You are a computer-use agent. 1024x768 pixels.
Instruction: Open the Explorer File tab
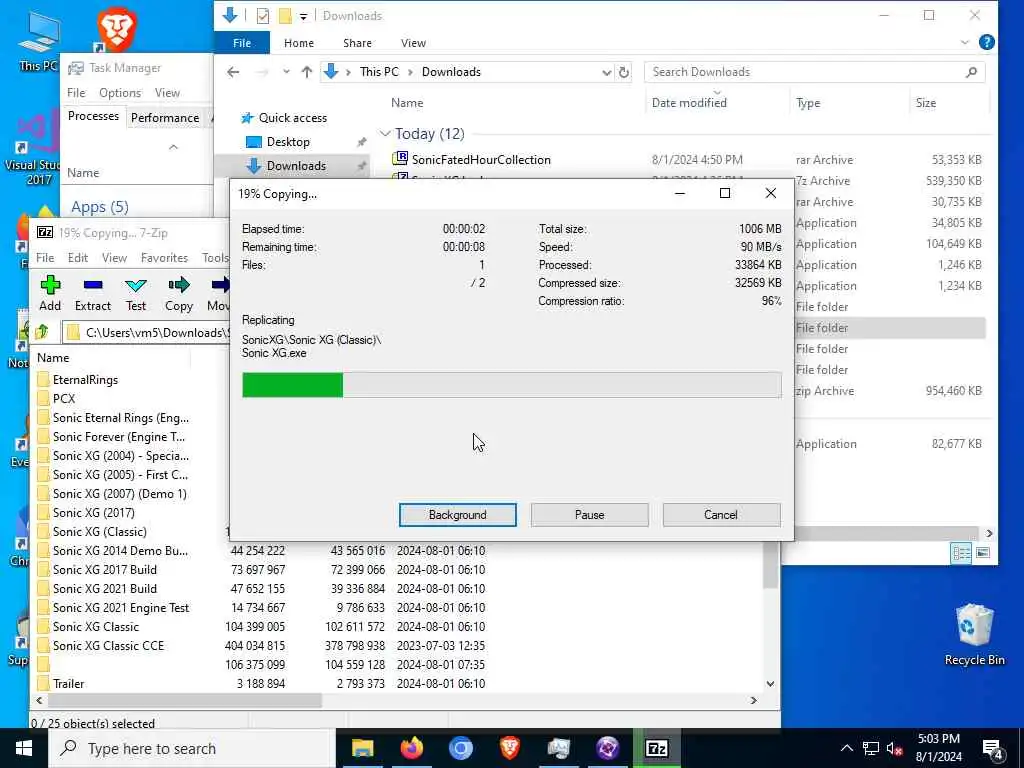pos(242,43)
